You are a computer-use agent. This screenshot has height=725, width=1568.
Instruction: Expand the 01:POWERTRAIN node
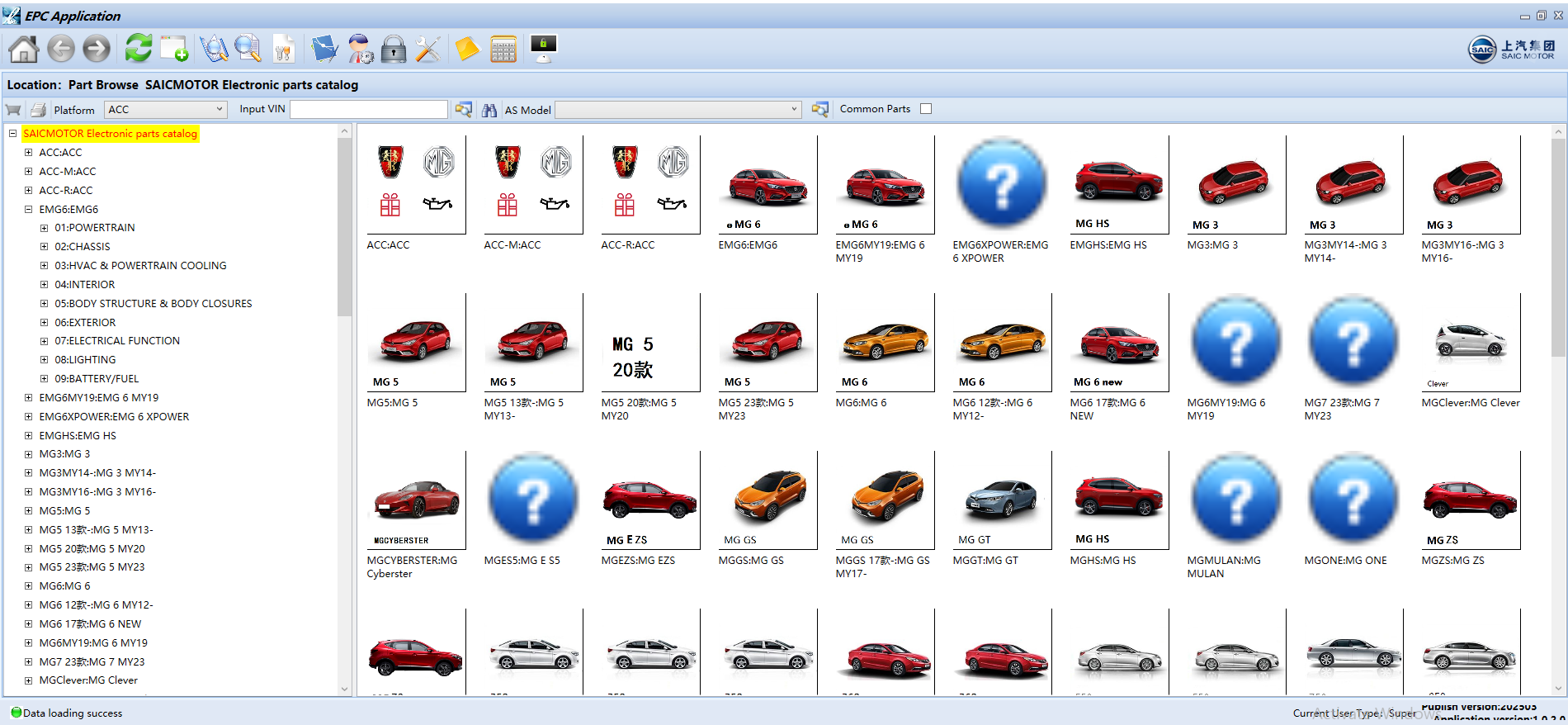pyautogui.click(x=45, y=228)
